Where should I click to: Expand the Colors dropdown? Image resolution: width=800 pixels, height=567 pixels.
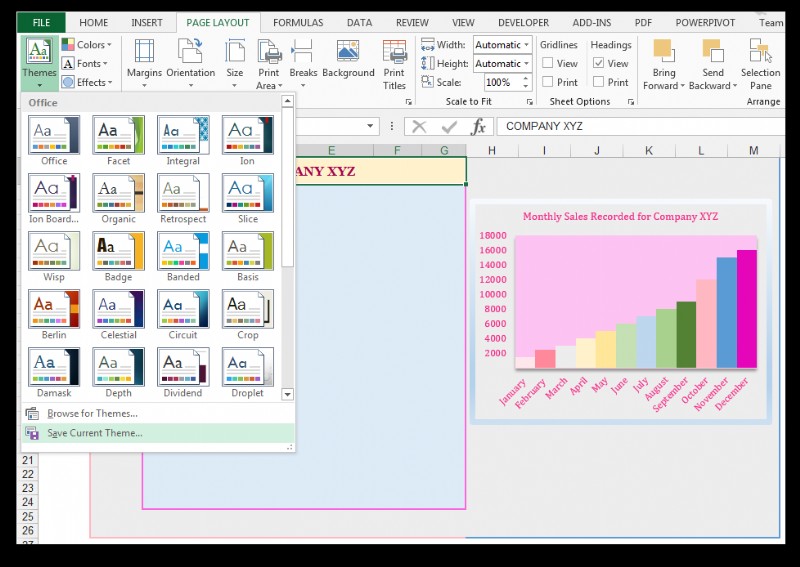[x=87, y=44]
